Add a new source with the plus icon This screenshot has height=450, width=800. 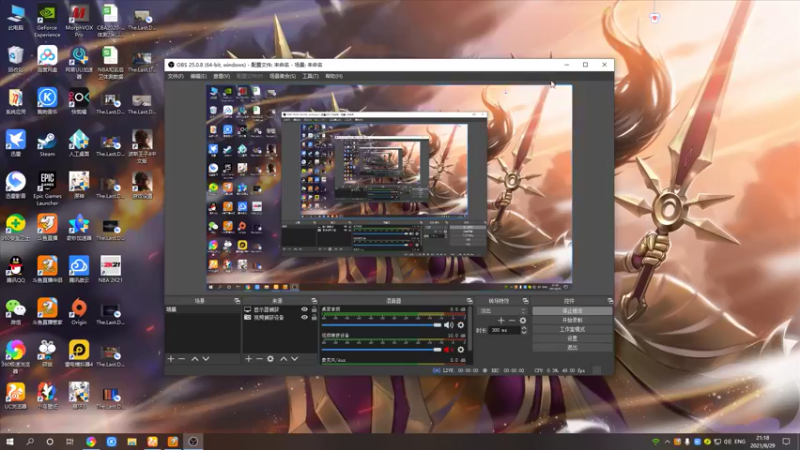pos(248,359)
